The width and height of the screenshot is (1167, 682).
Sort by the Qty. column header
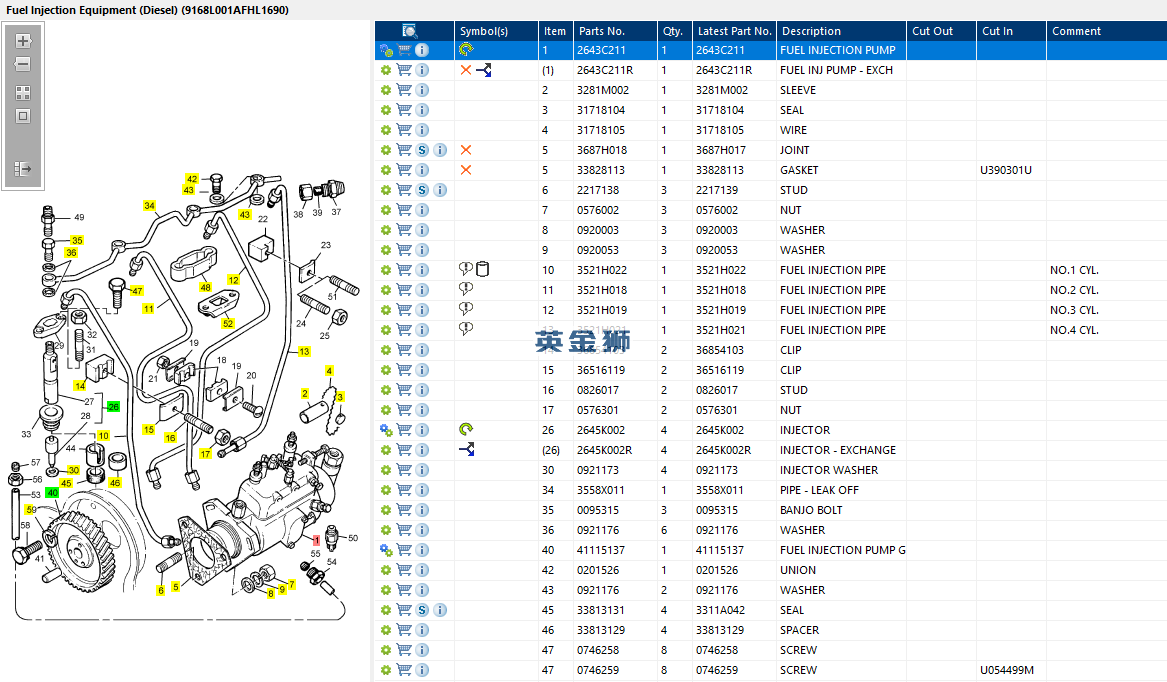point(673,31)
